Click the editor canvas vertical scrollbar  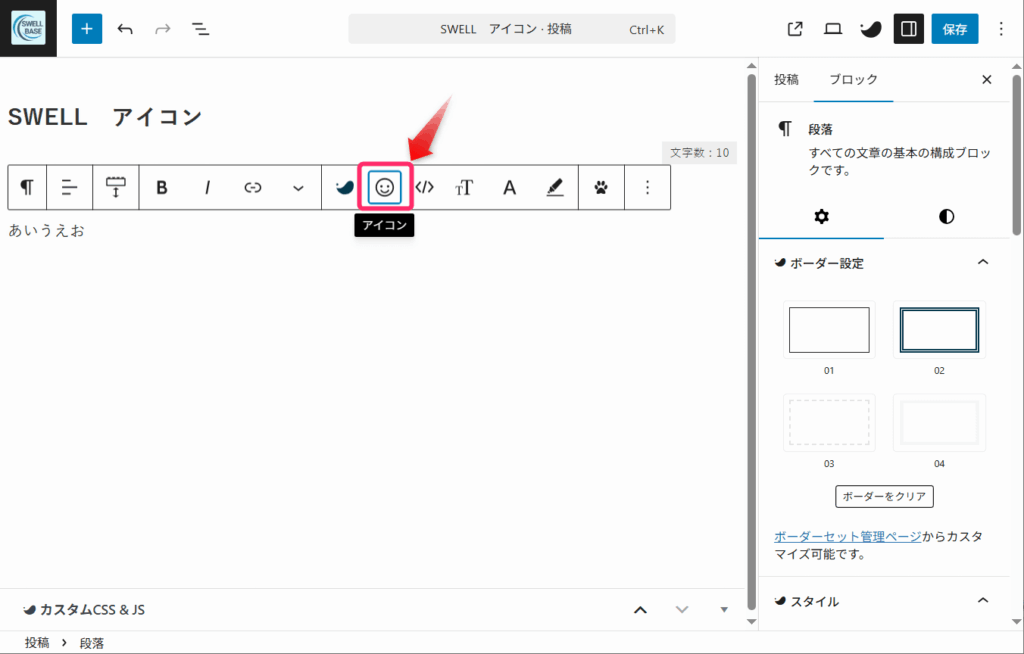(x=752, y=343)
